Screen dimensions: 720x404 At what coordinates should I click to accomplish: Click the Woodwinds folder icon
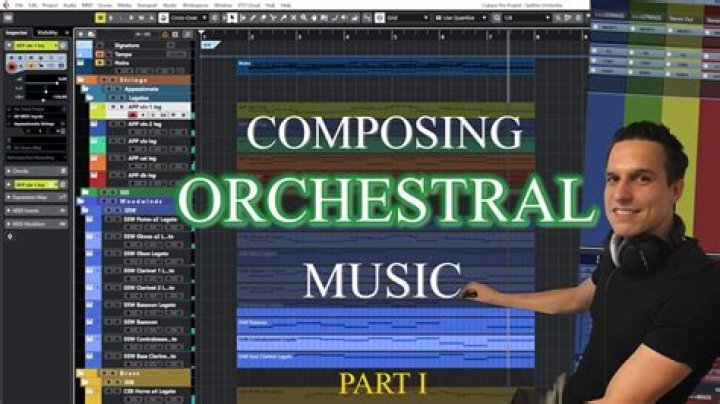click(80, 201)
